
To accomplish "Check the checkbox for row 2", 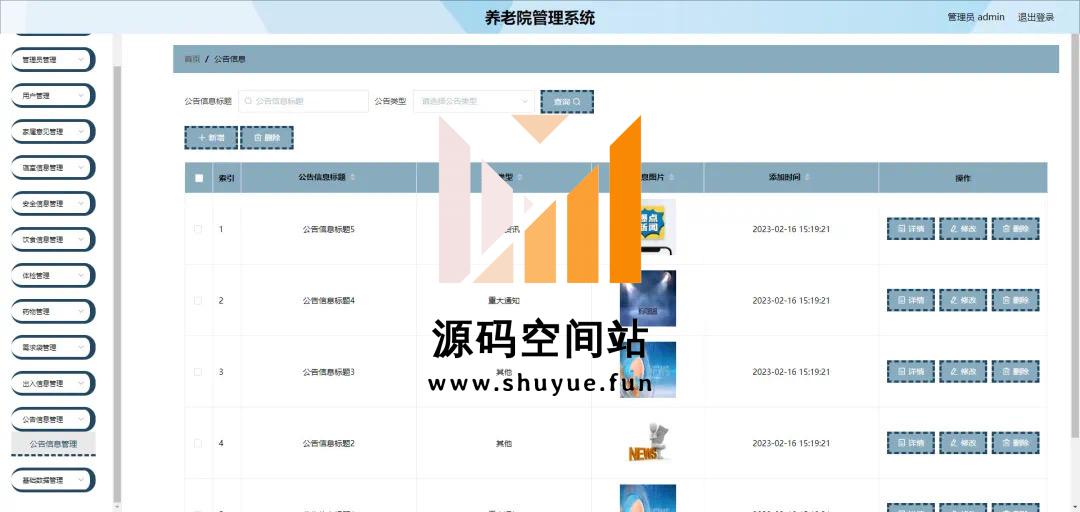I will (x=198, y=300).
